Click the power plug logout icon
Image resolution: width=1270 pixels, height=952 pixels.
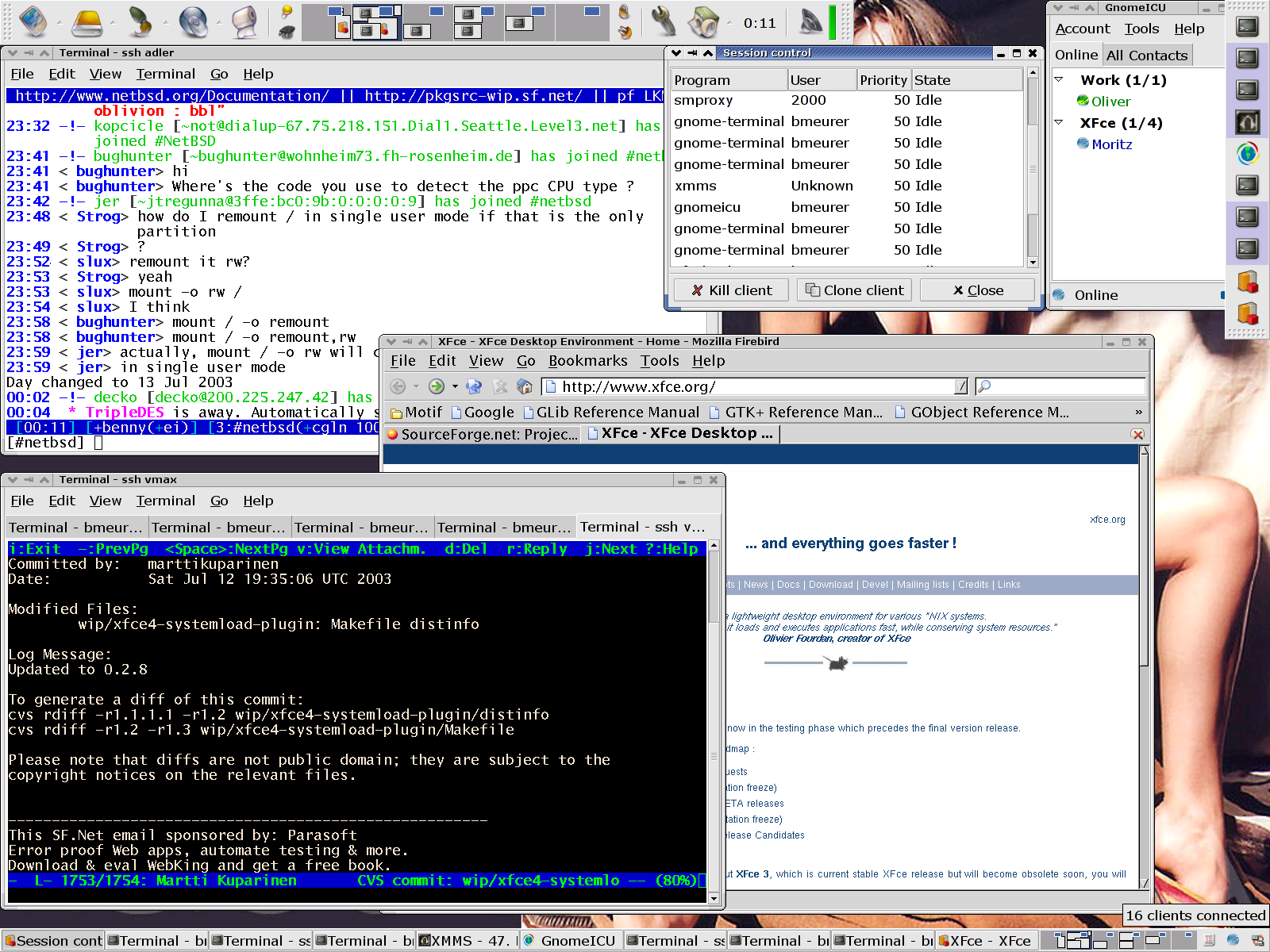pos(625,31)
